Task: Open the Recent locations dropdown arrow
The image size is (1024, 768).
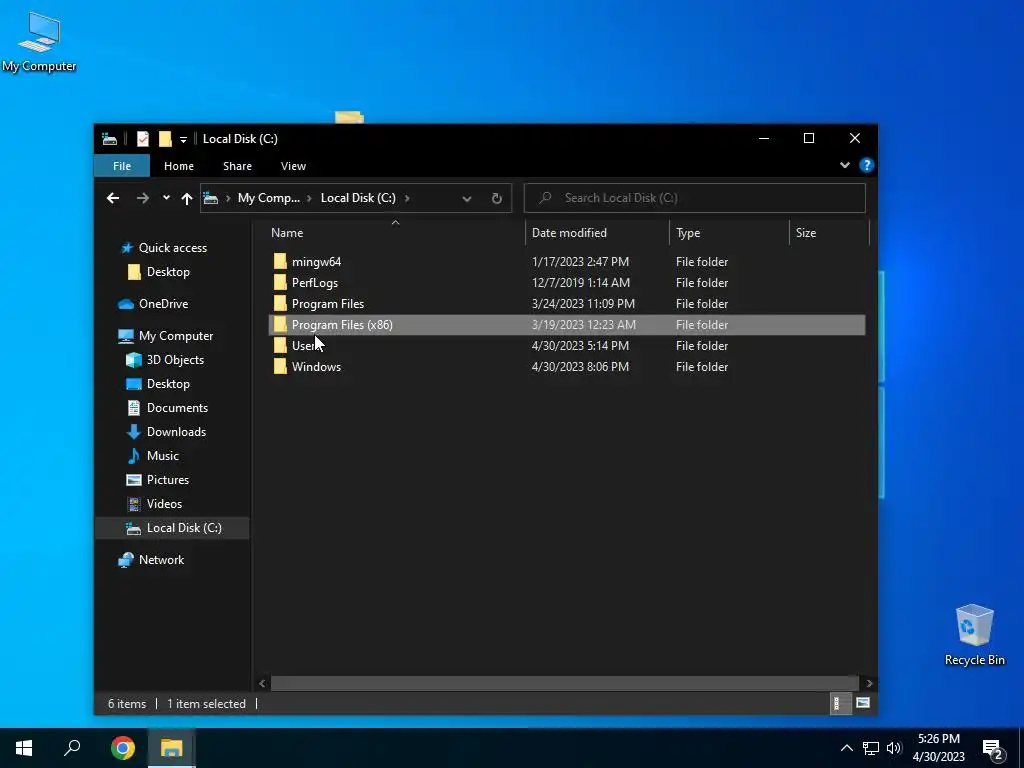Action: (166, 198)
